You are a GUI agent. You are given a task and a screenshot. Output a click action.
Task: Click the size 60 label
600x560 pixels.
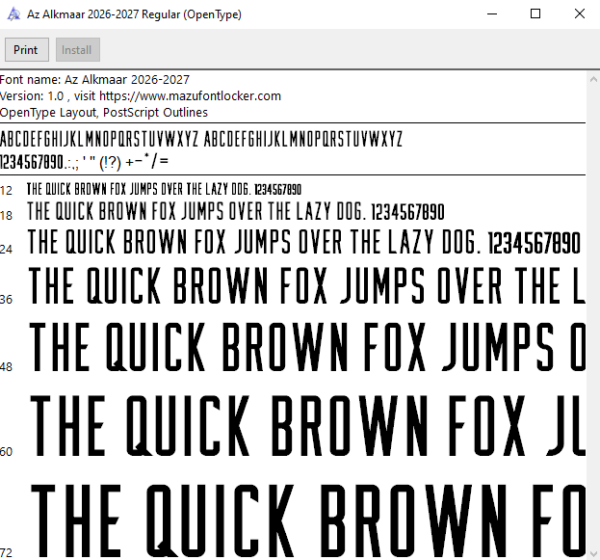click(x=6, y=452)
